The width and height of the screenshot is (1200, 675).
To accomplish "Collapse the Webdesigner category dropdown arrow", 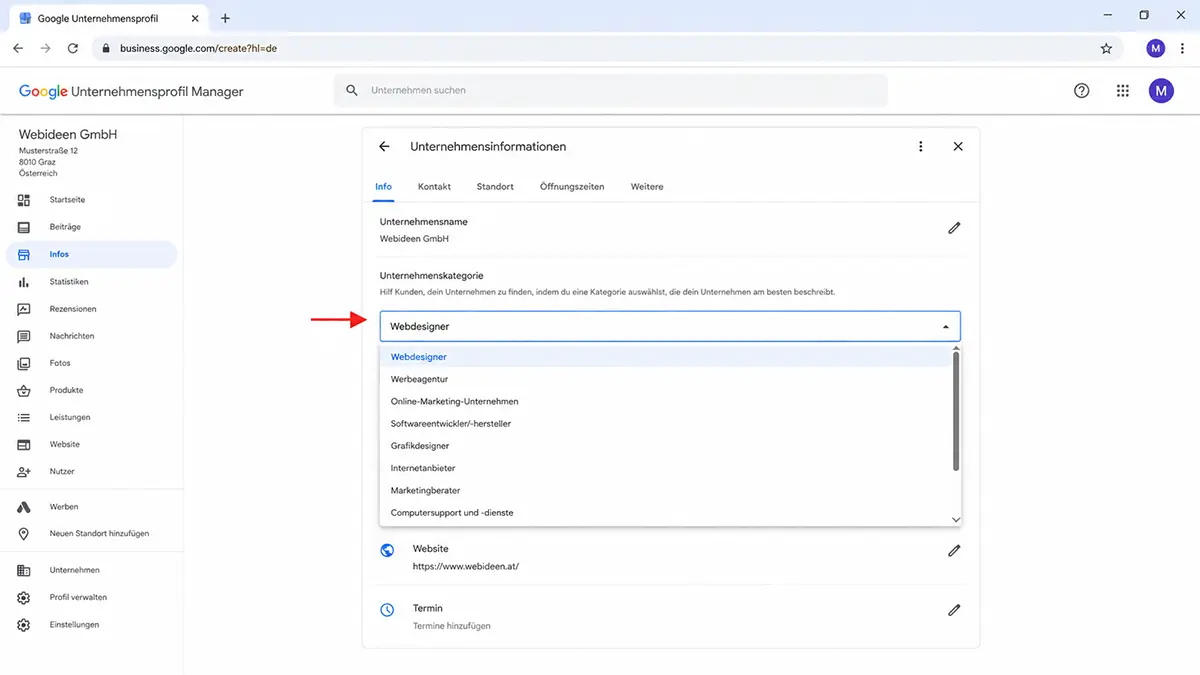I will [946, 327].
